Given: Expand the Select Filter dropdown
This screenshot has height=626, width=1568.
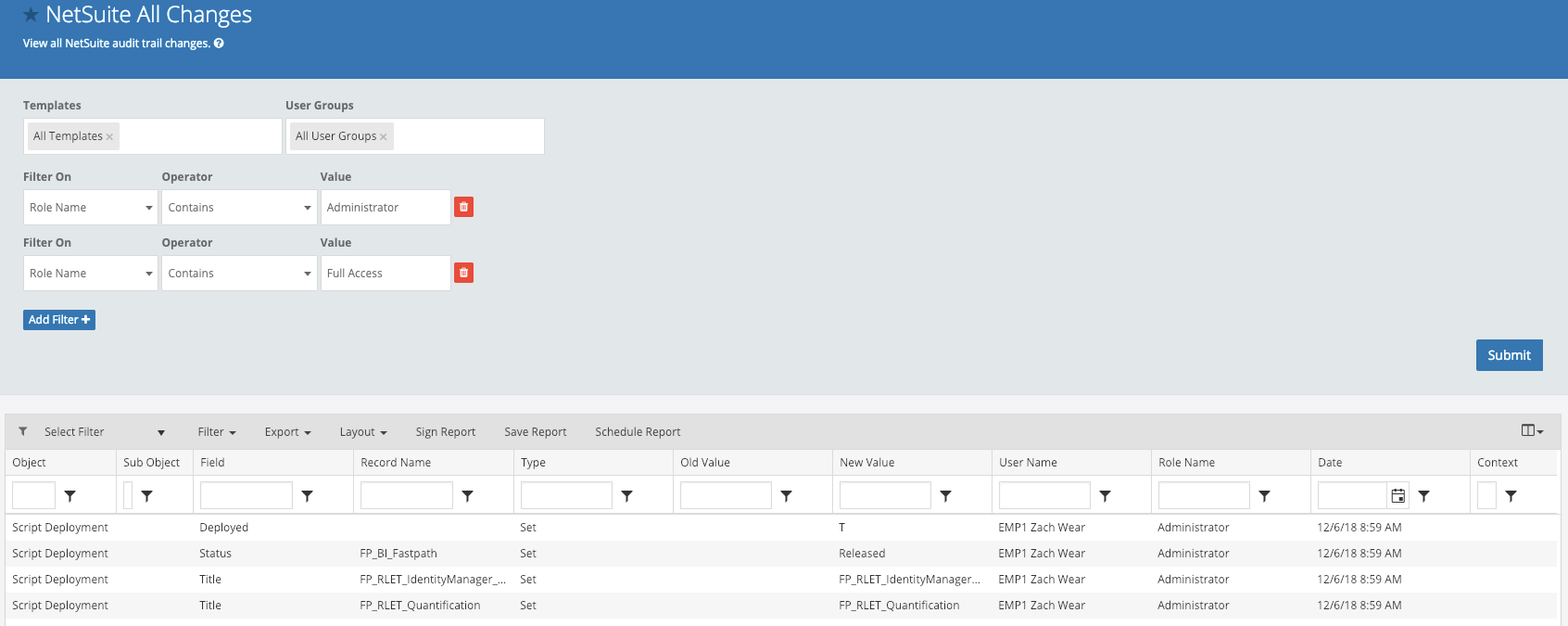Looking at the screenshot, I should (104, 432).
